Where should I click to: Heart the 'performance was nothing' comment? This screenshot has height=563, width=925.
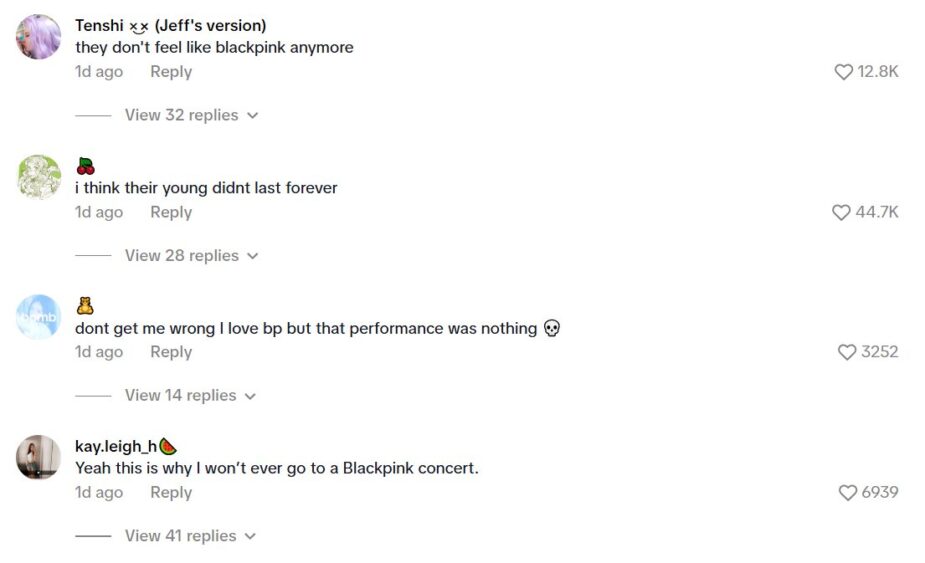pos(847,352)
